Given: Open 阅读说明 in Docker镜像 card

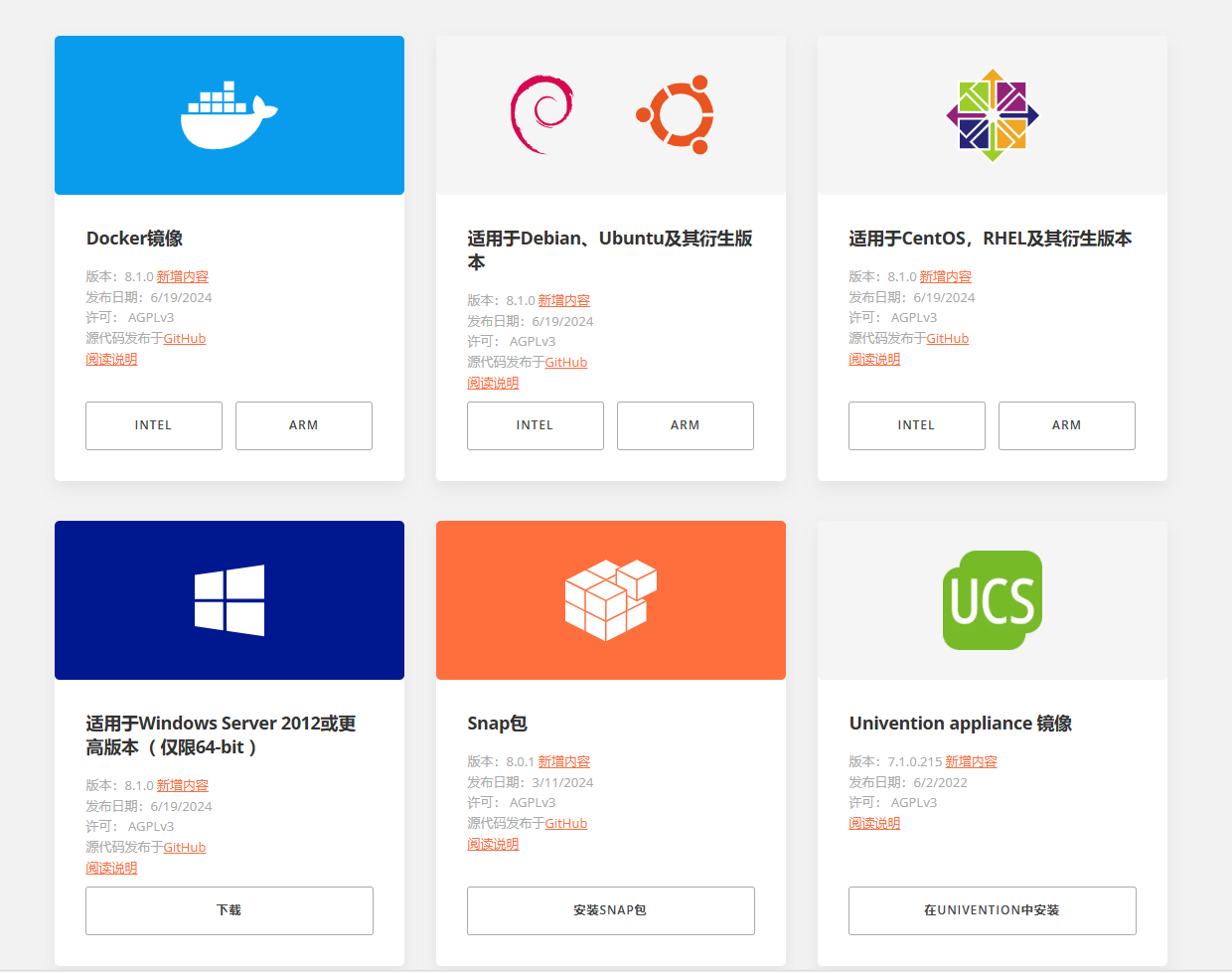Looking at the screenshot, I should pyautogui.click(x=111, y=359).
